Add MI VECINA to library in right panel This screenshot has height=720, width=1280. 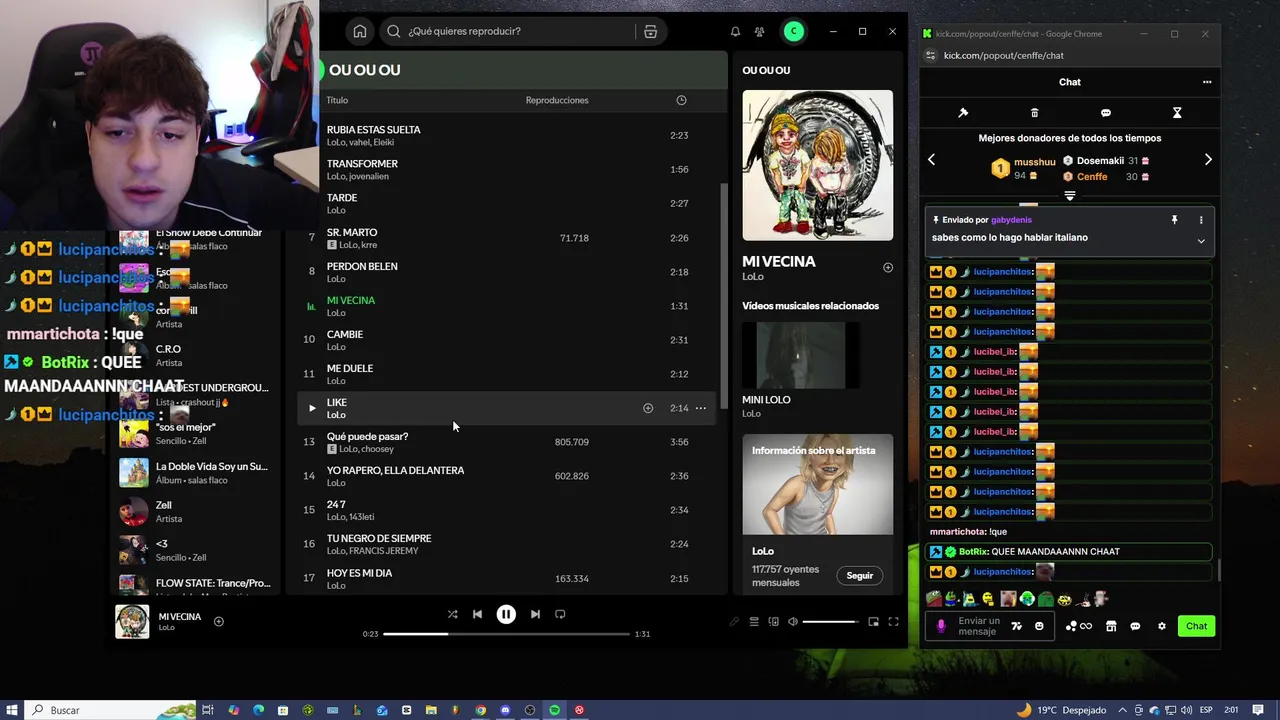(888, 268)
